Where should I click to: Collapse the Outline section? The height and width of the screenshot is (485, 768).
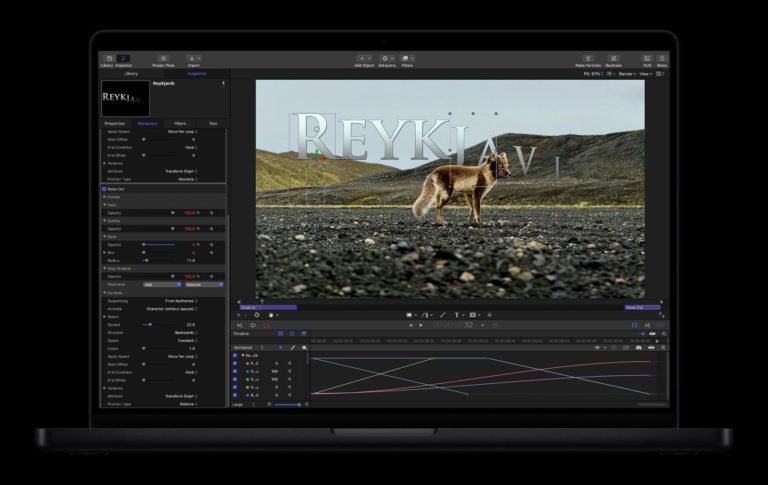tap(104, 220)
